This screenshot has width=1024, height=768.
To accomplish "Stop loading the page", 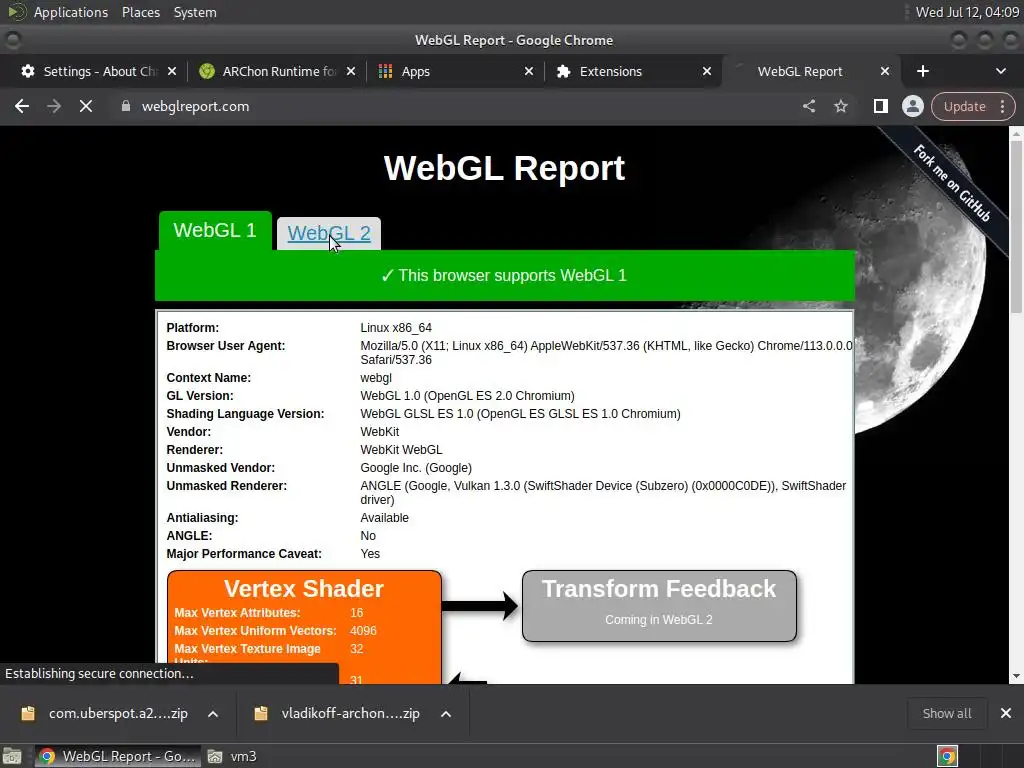I will pos(86,106).
